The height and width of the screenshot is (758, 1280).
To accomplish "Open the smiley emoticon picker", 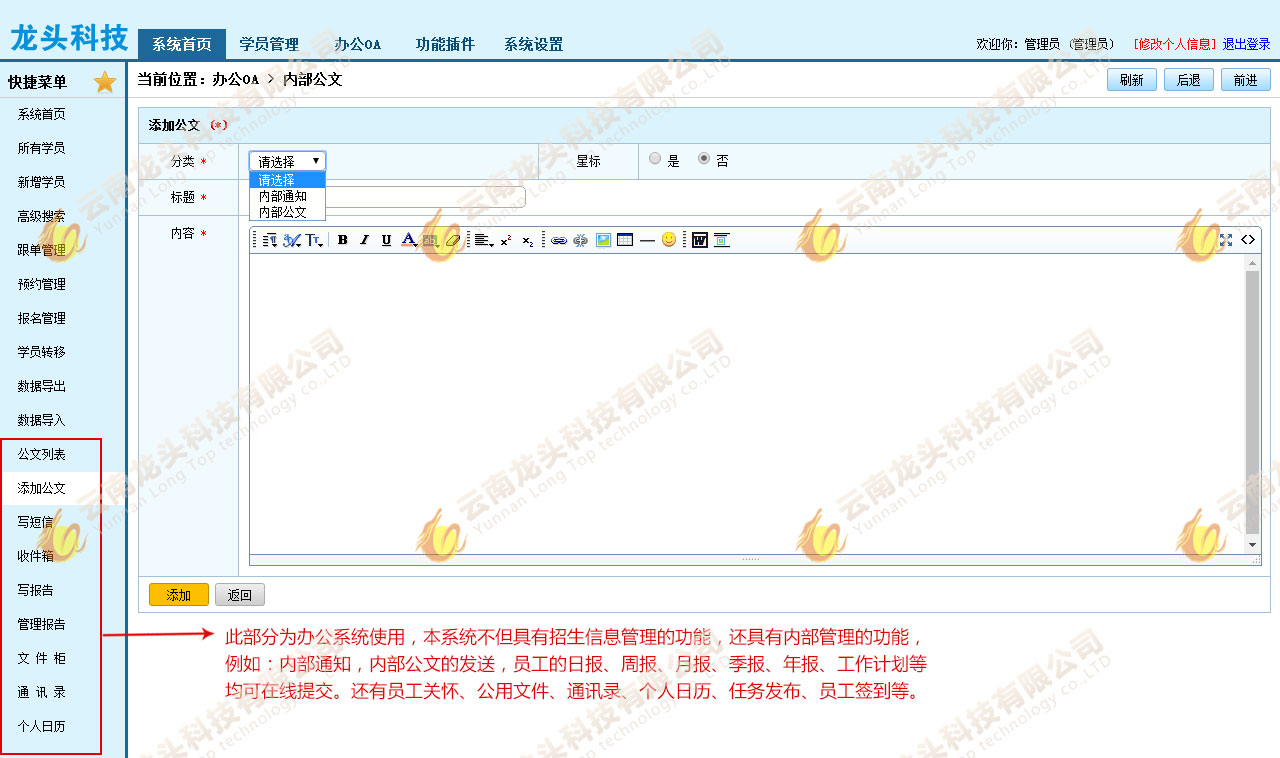I will point(669,240).
